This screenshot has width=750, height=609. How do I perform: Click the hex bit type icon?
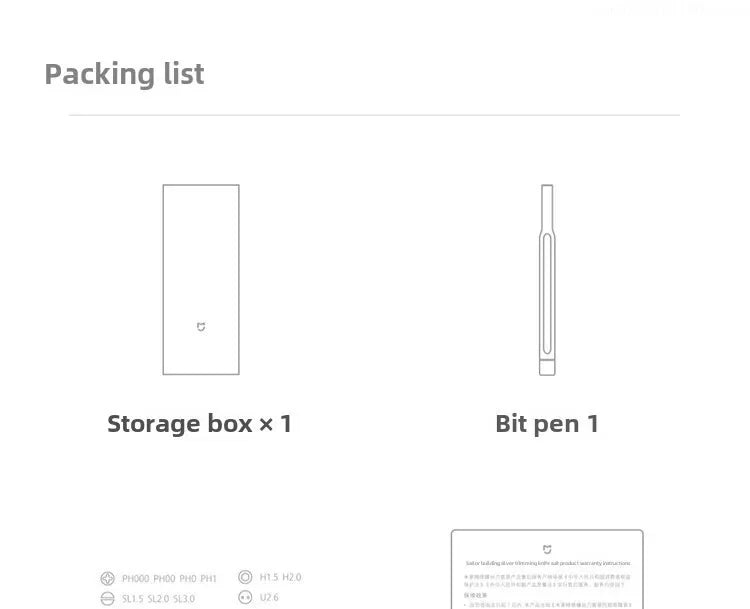pos(245,577)
